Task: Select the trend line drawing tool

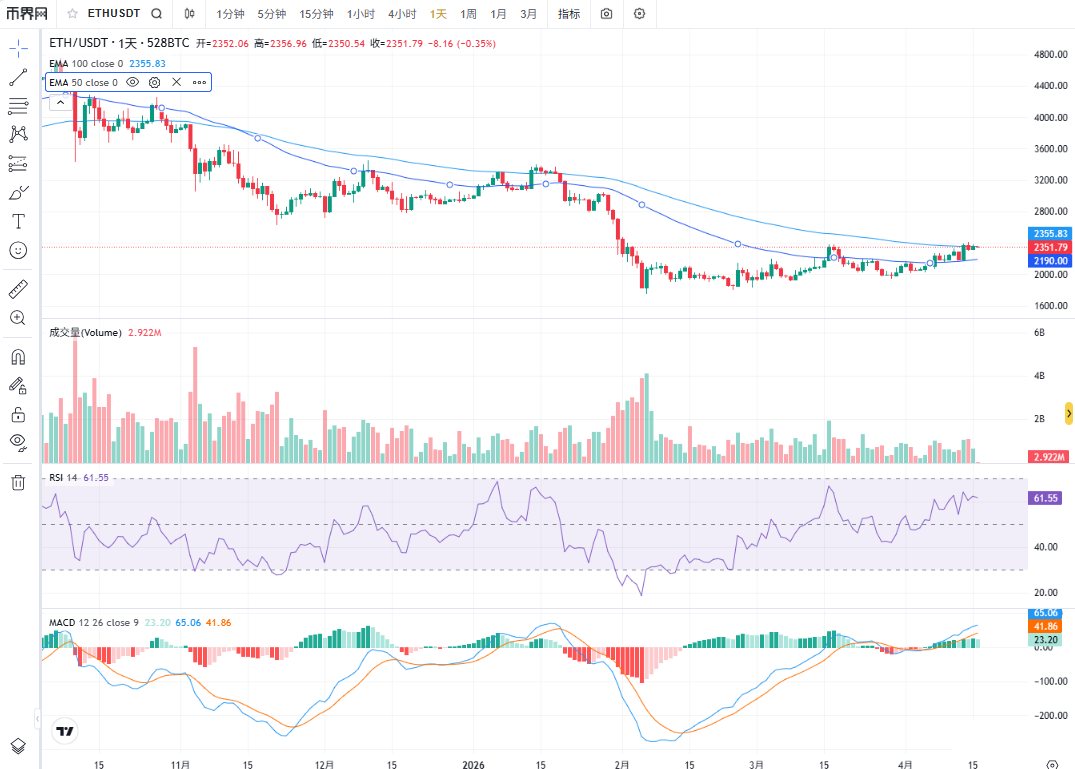Action: point(18,77)
